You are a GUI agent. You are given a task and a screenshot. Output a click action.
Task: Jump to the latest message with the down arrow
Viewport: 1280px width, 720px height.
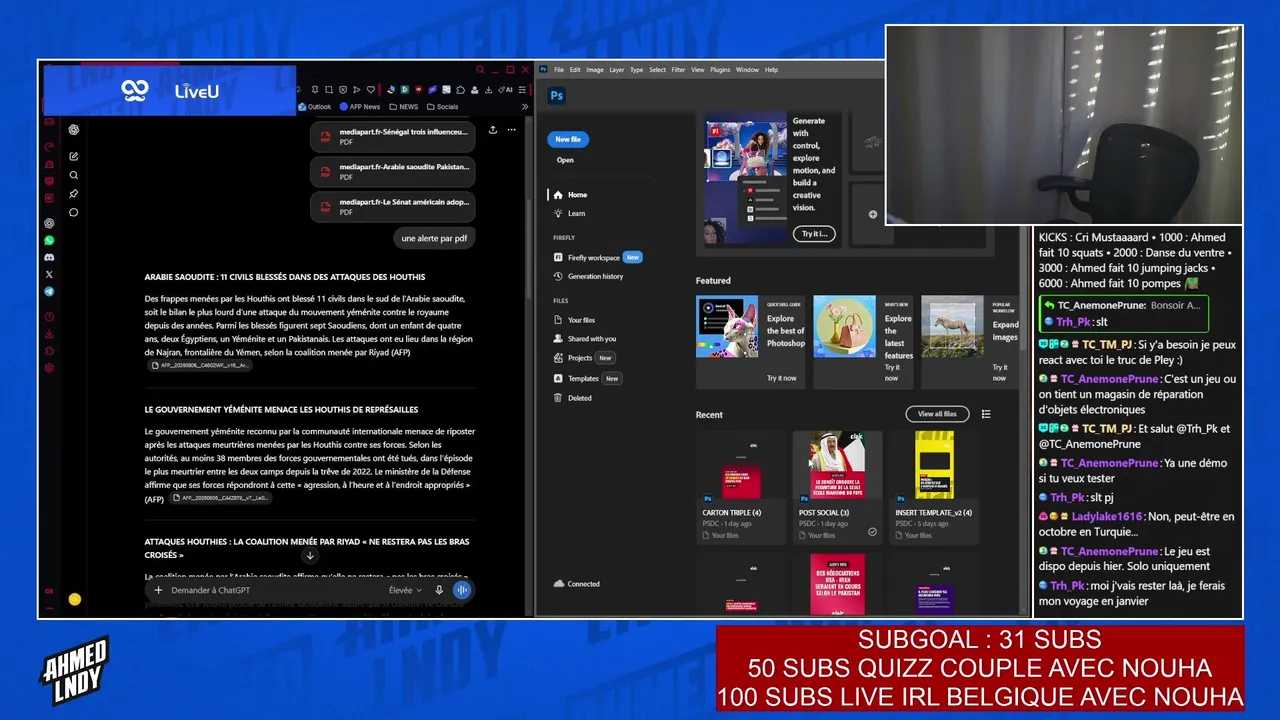tap(310, 555)
